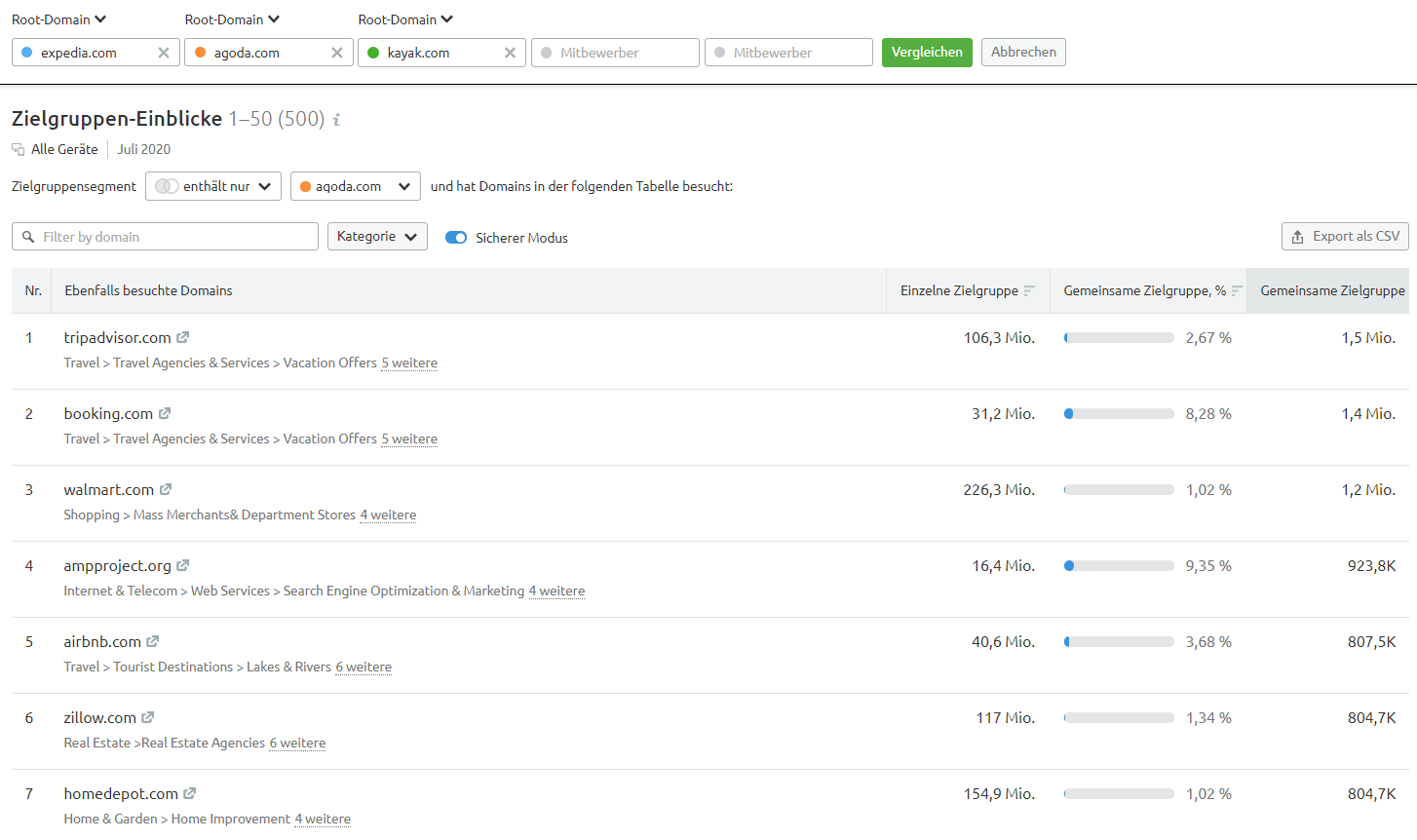Click the green dot in kayak.com field
1417x840 pixels.
(x=373, y=53)
